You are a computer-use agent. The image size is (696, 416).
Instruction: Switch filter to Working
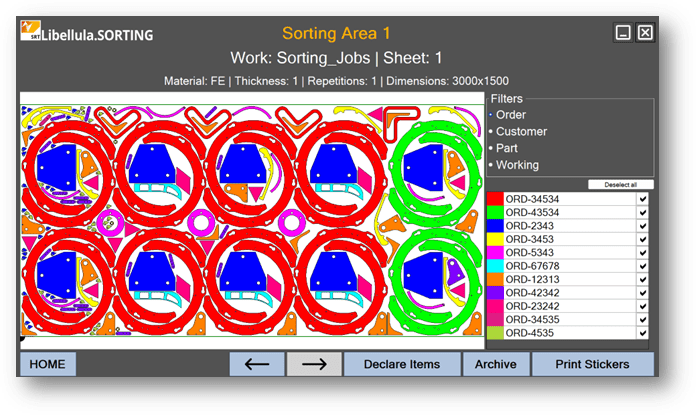[x=517, y=165]
